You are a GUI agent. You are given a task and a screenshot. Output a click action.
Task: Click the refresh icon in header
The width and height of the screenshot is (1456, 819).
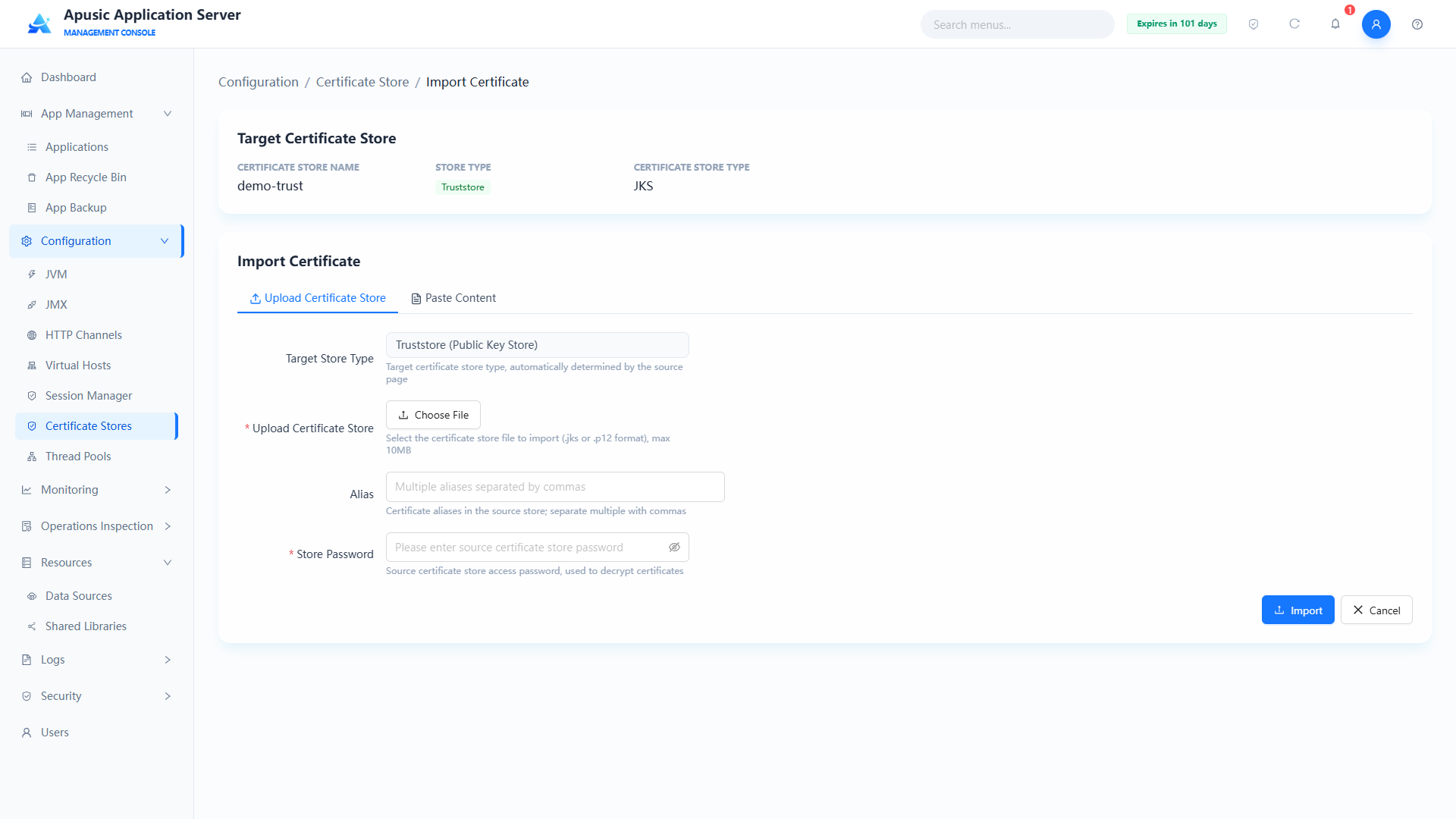pos(1294,24)
